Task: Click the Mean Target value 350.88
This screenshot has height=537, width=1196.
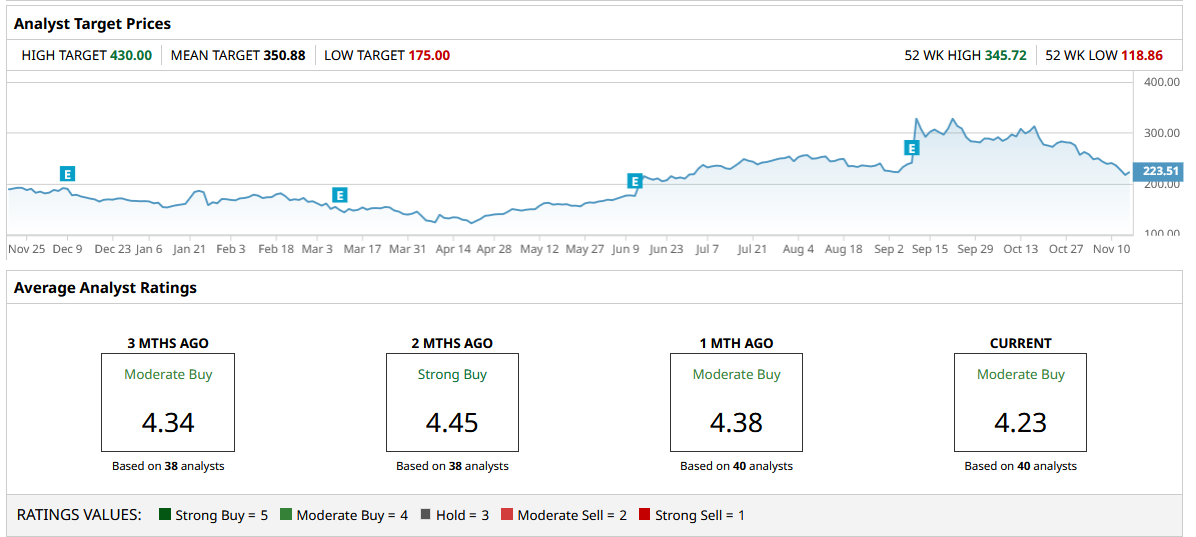Action: pyautogui.click(x=284, y=56)
